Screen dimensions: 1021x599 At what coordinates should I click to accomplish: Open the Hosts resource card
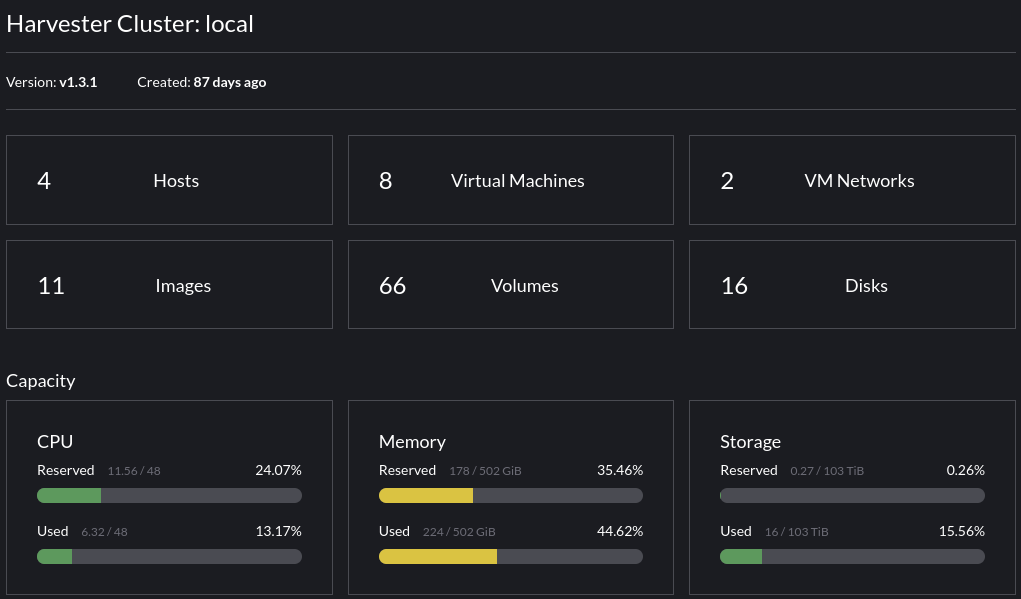(x=169, y=180)
